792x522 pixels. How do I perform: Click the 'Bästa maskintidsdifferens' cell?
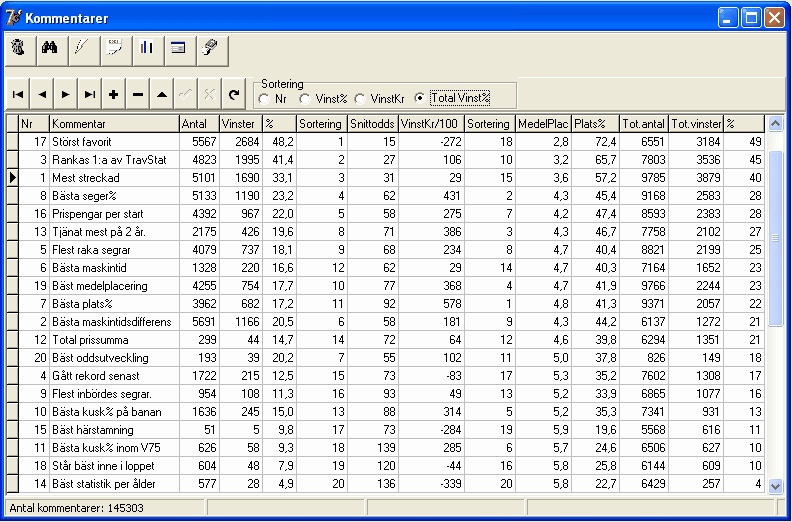[115, 322]
